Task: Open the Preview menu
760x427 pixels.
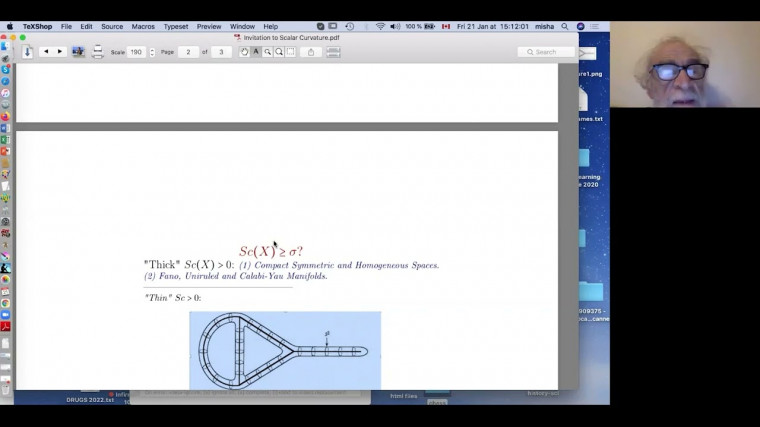Action: coord(209,27)
